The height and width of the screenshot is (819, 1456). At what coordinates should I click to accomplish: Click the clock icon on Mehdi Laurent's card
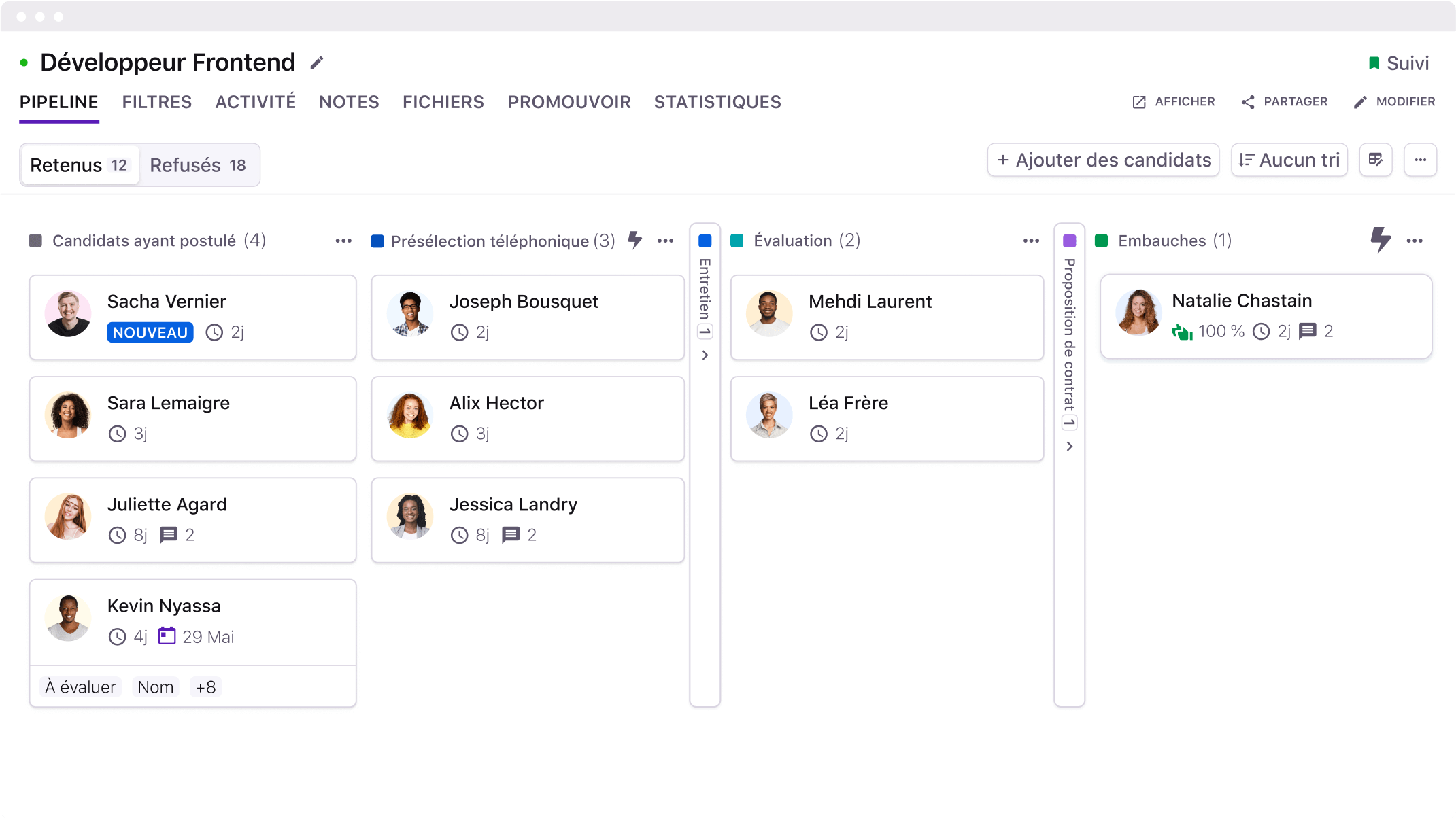tap(819, 332)
